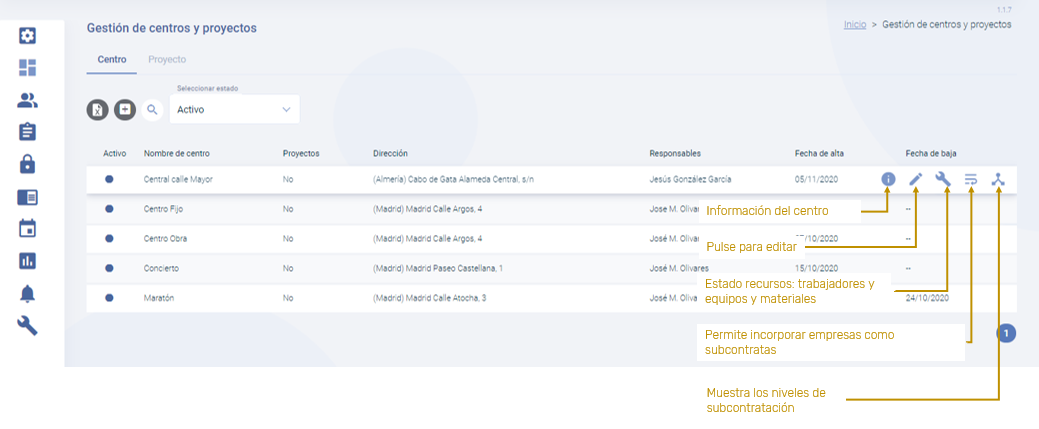Open center information for Central calle Mayor
Screen dimensions: 1039x429
click(887, 180)
